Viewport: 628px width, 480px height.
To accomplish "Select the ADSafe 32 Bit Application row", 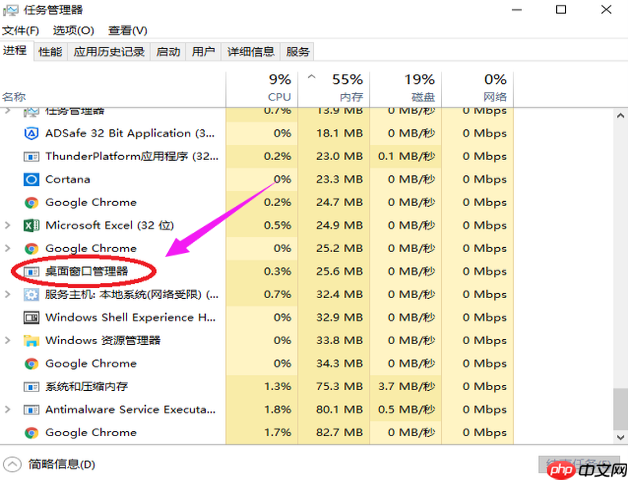I will pyautogui.click(x=257, y=133).
